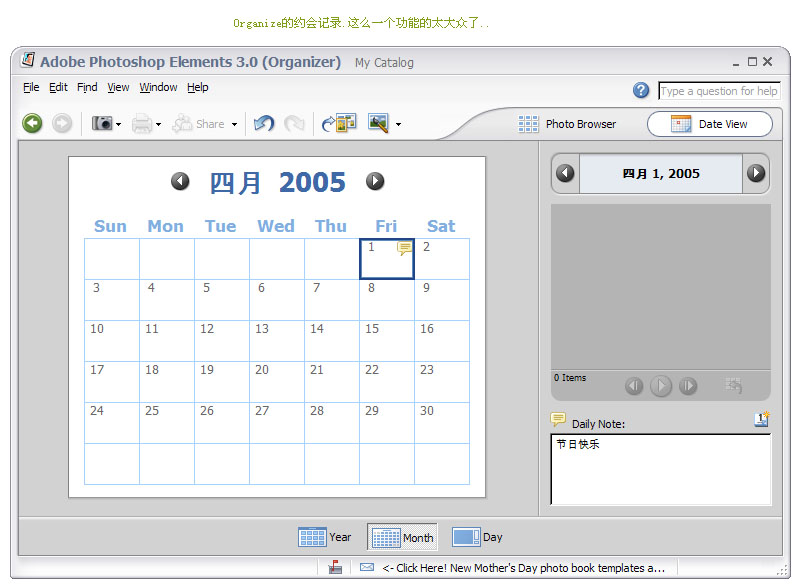Viewport: 800px width, 587px height.
Task: Open the Help menu
Action: pos(197,87)
